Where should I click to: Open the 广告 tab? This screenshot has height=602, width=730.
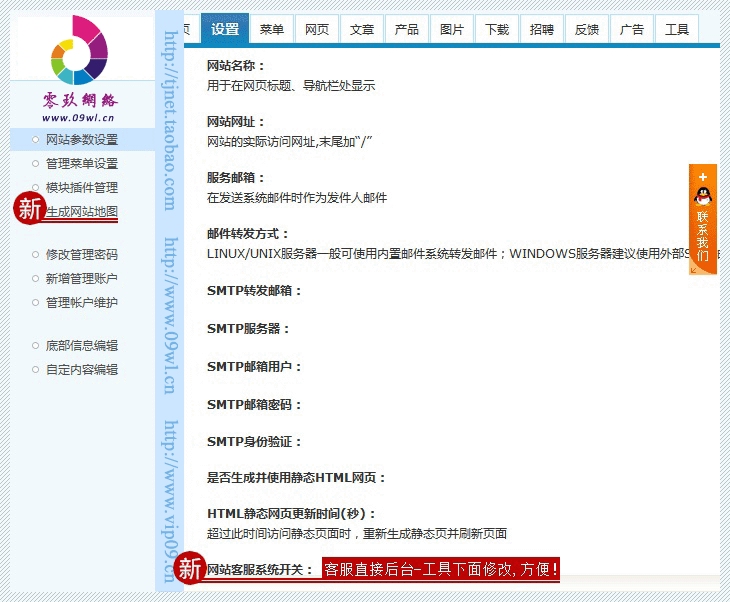pyautogui.click(x=632, y=29)
